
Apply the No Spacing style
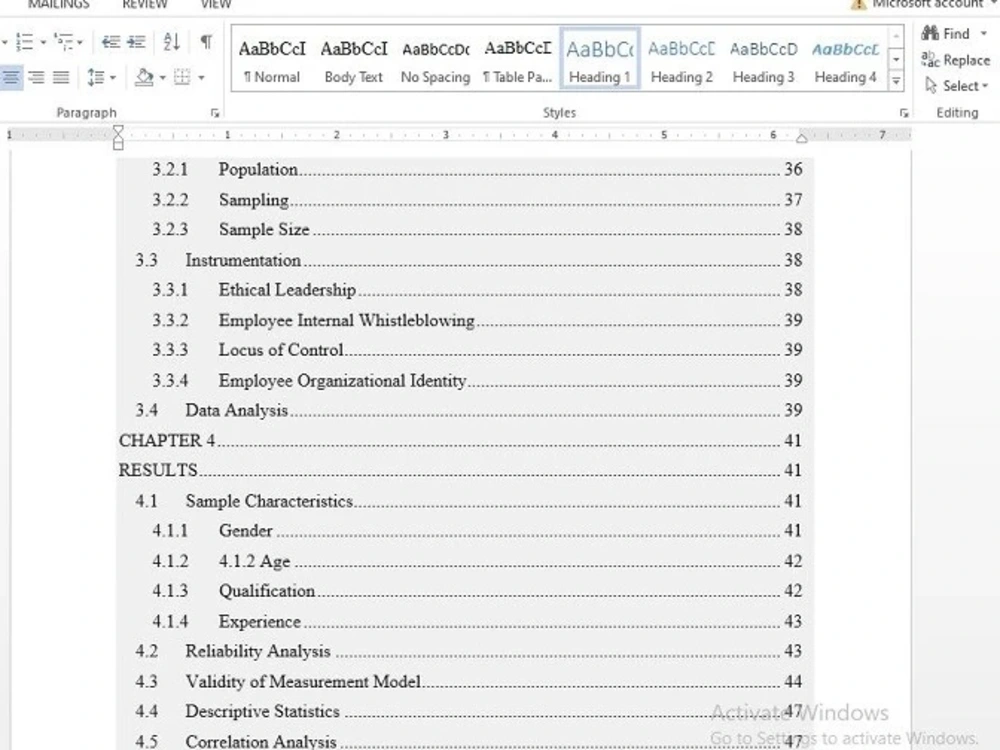coord(435,60)
